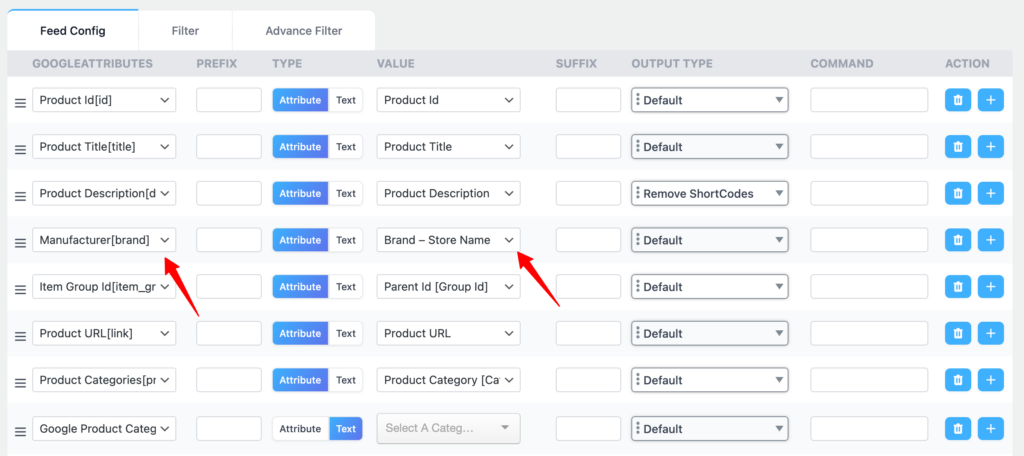Switch to the Filter tab
Screen dimensions: 1024x456
coord(185,31)
